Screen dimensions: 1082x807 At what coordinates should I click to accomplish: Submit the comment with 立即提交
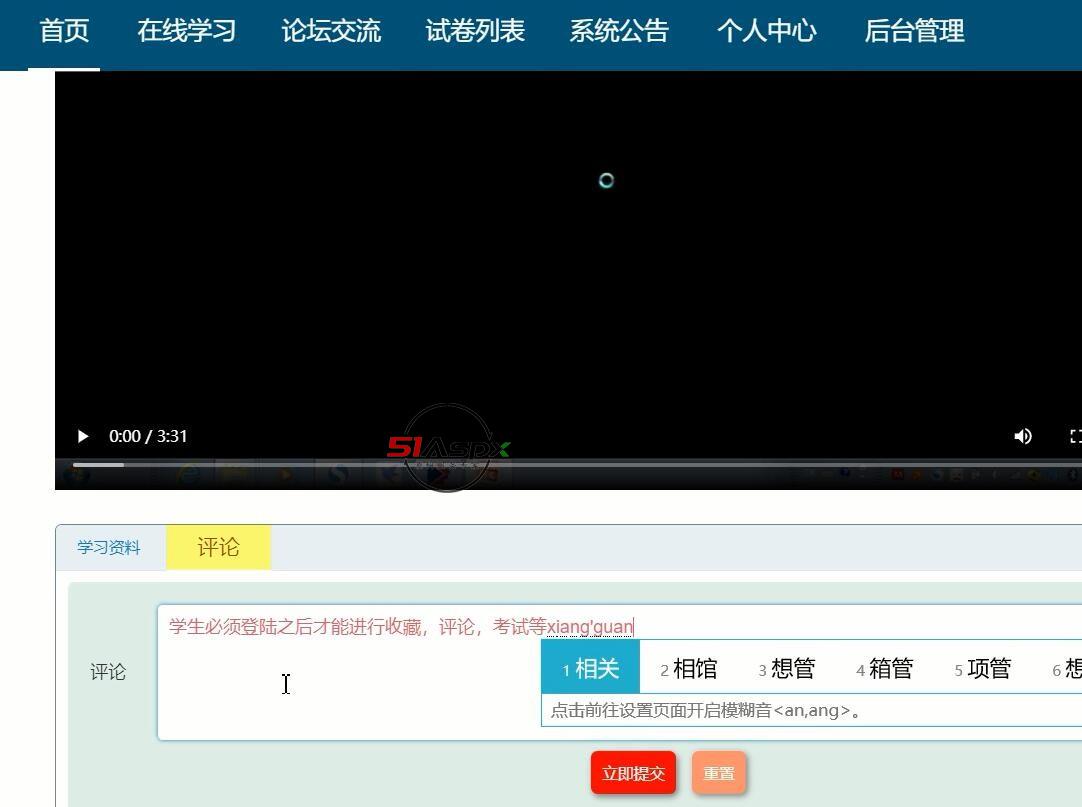pyautogui.click(x=633, y=773)
